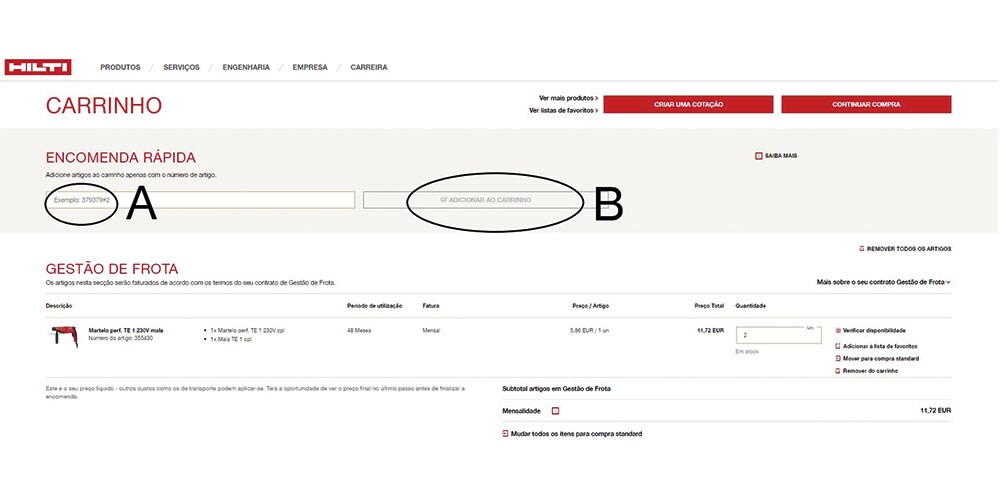Click the 1x Mala TE 1 cpl item
Screen dimensions: 1000x500
tap(230, 340)
